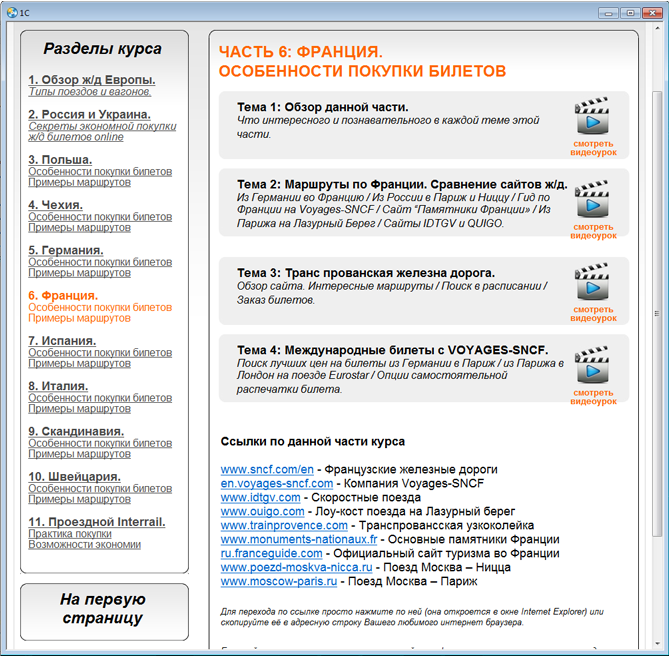
Task: Open section 10. Швейцария
Action: click(x=74, y=476)
